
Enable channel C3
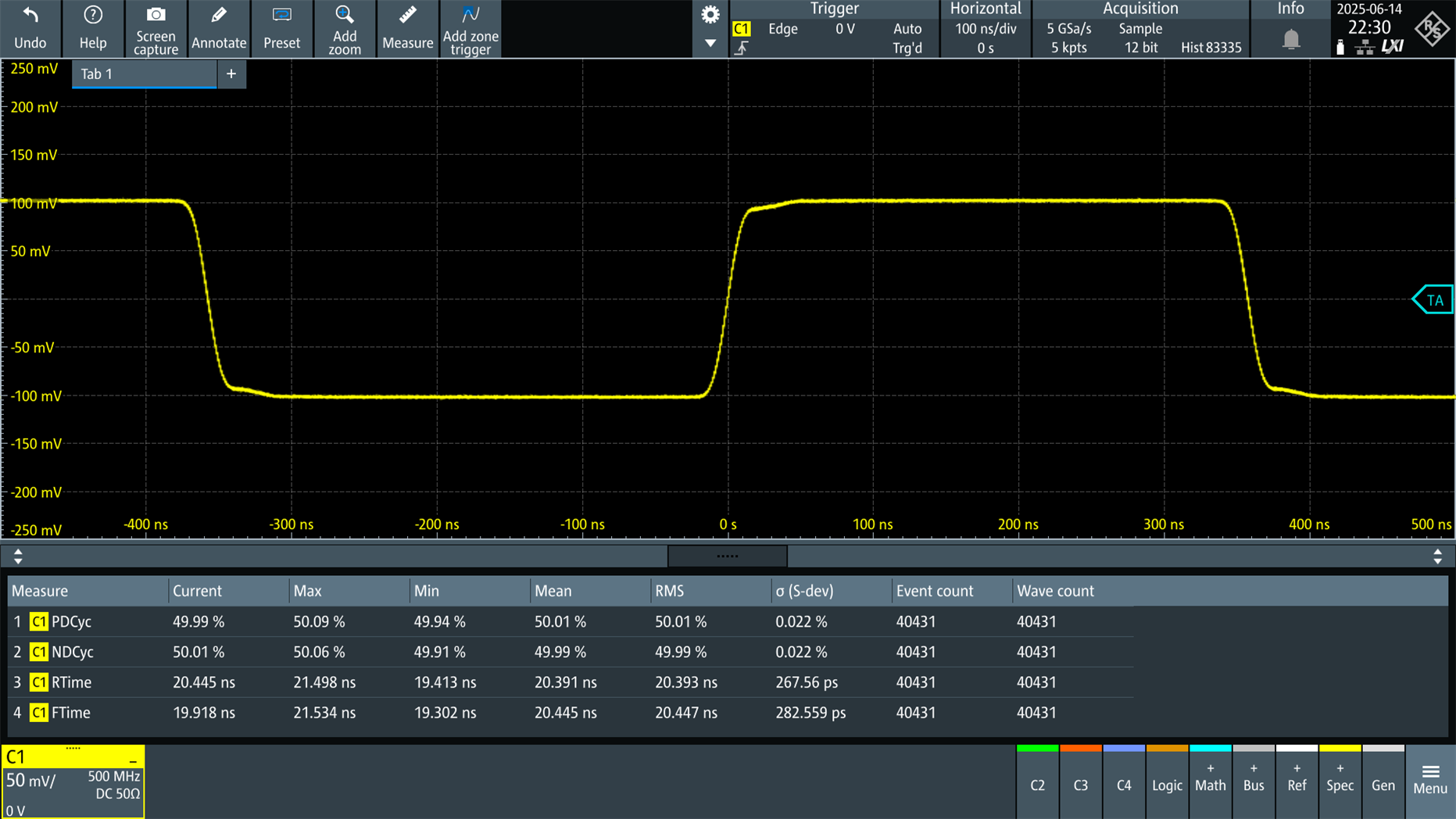pos(1080,785)
